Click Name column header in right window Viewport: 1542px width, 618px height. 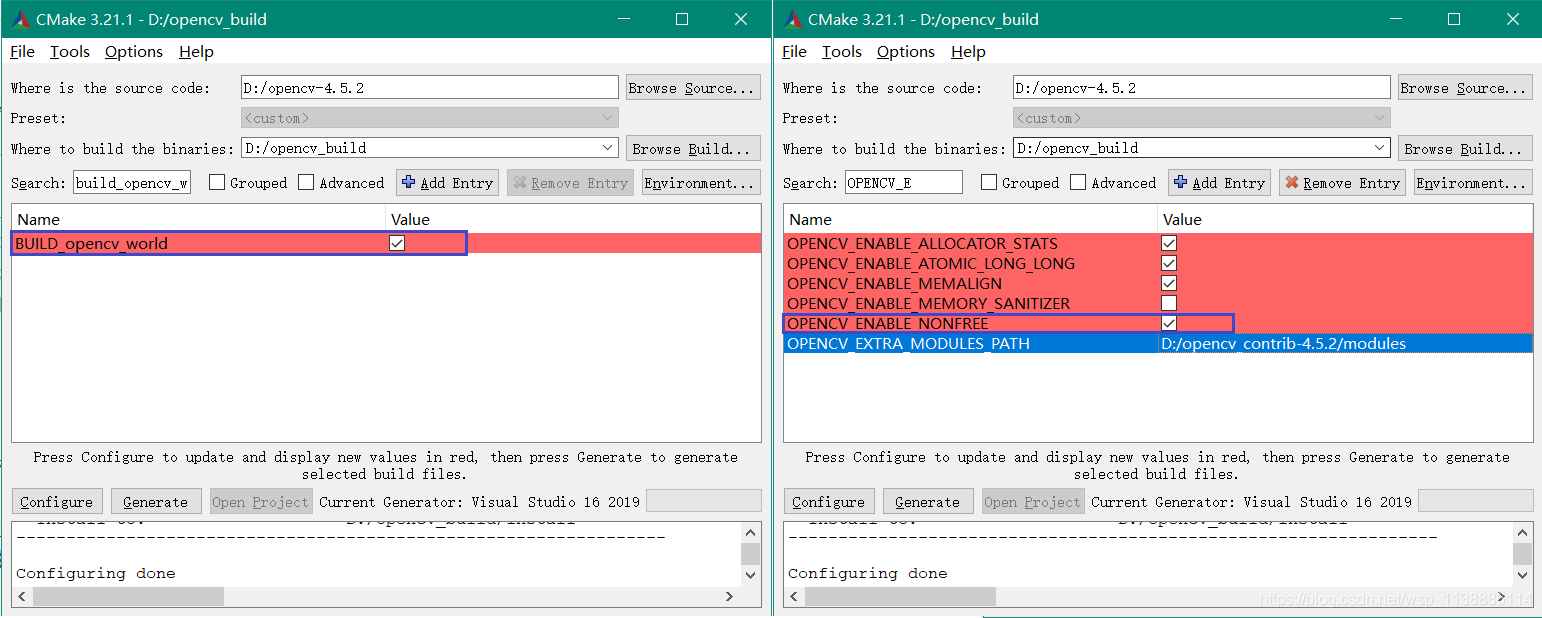click(970, 219)
